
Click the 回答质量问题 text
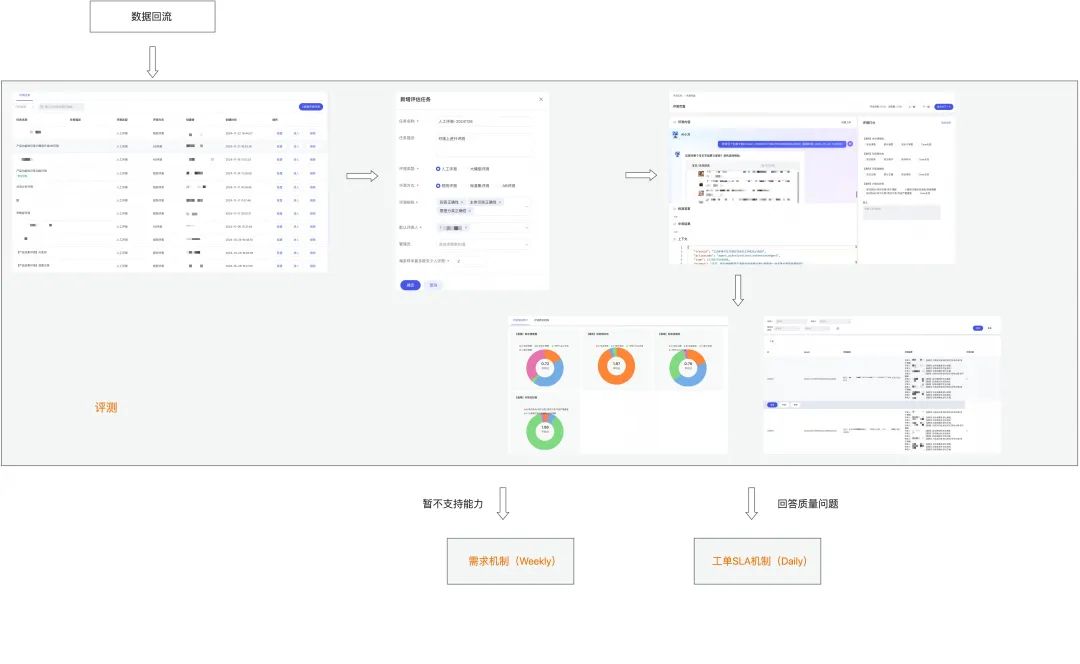[x=808, y=504]
